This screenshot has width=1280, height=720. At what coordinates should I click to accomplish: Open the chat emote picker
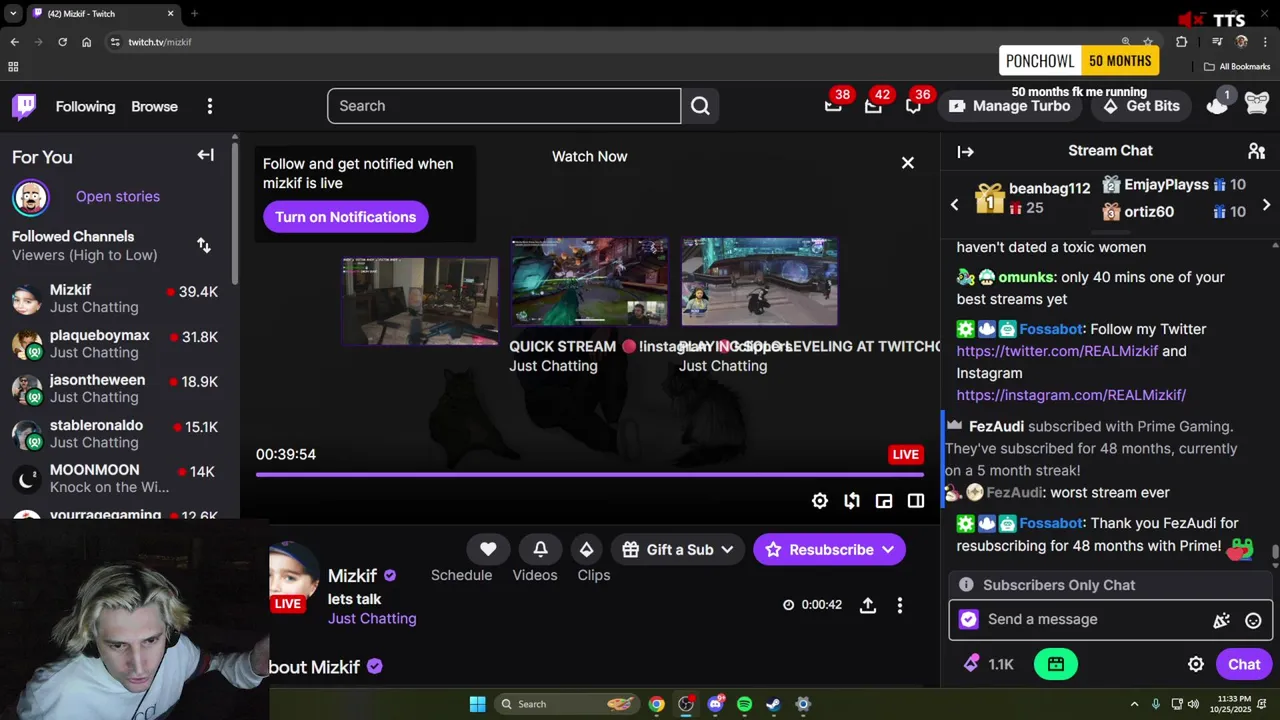1253,620
